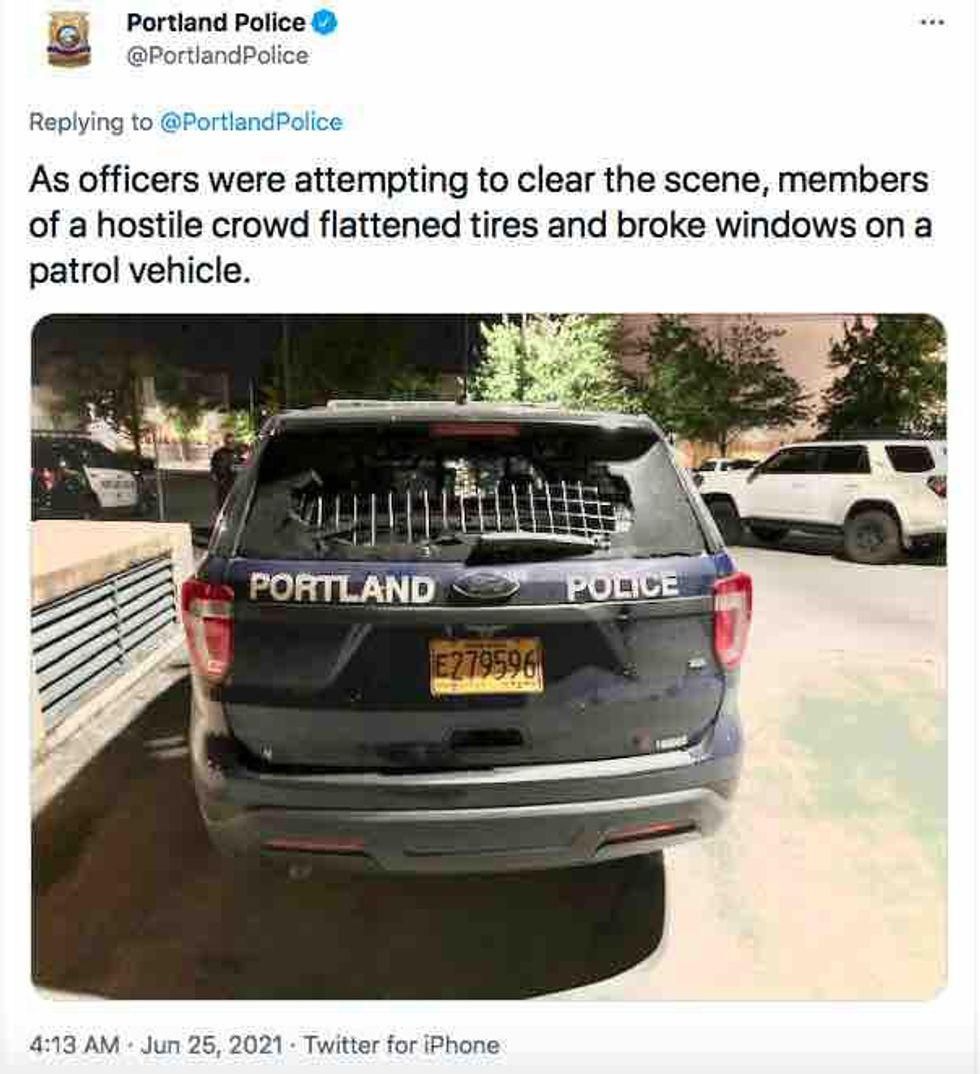Screen dimensions: 980x1074
Task: Open the Portland Police badge avatar
Action: click(68, 41)
